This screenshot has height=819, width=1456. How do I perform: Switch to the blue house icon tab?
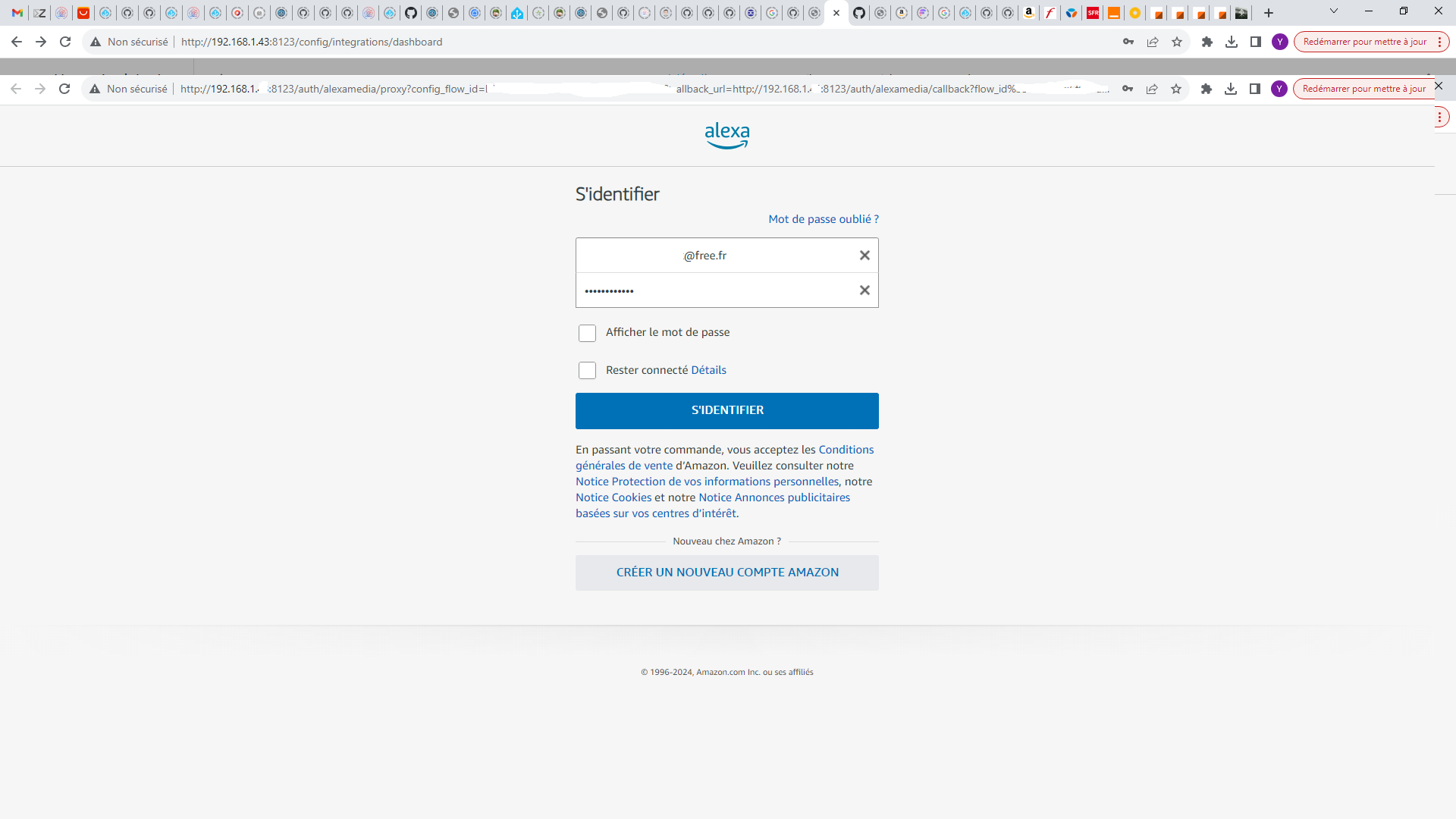point(517,13)
